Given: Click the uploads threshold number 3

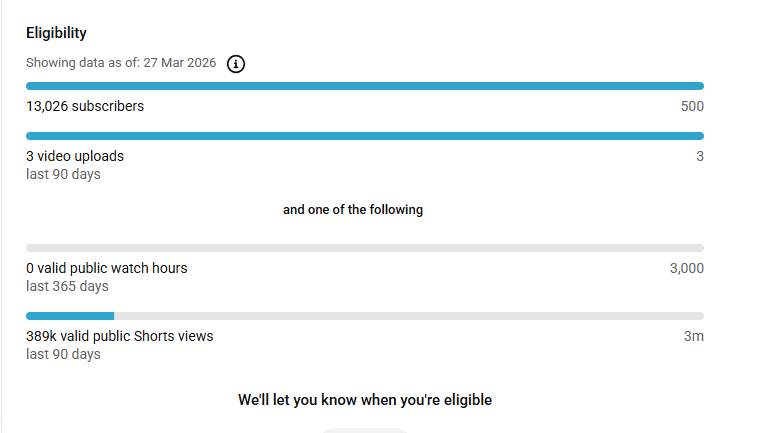Looking at the screenshot, I should [x=700, y=156].
